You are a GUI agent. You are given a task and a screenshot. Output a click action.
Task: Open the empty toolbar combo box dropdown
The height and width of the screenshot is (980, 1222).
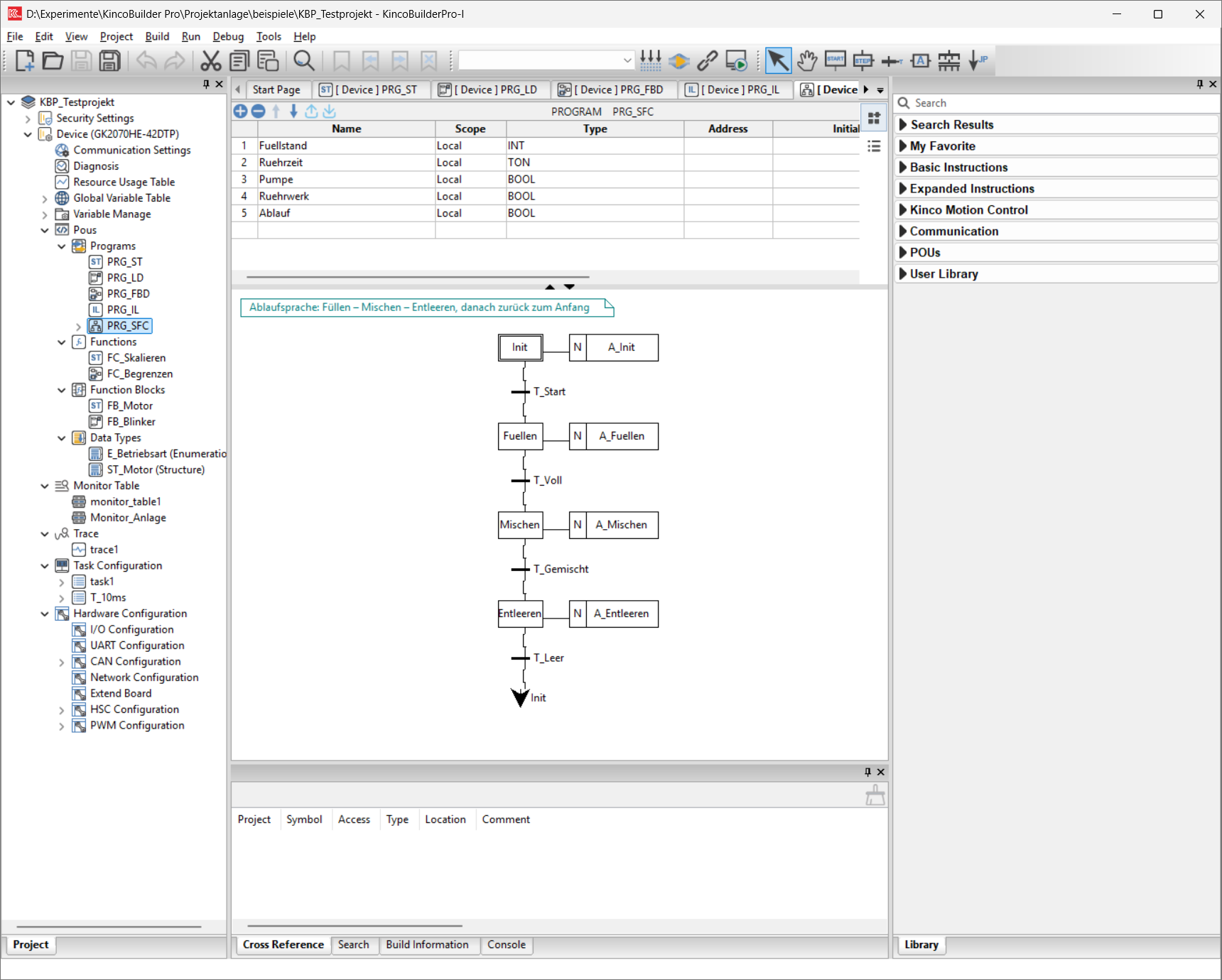click(627, 61)
